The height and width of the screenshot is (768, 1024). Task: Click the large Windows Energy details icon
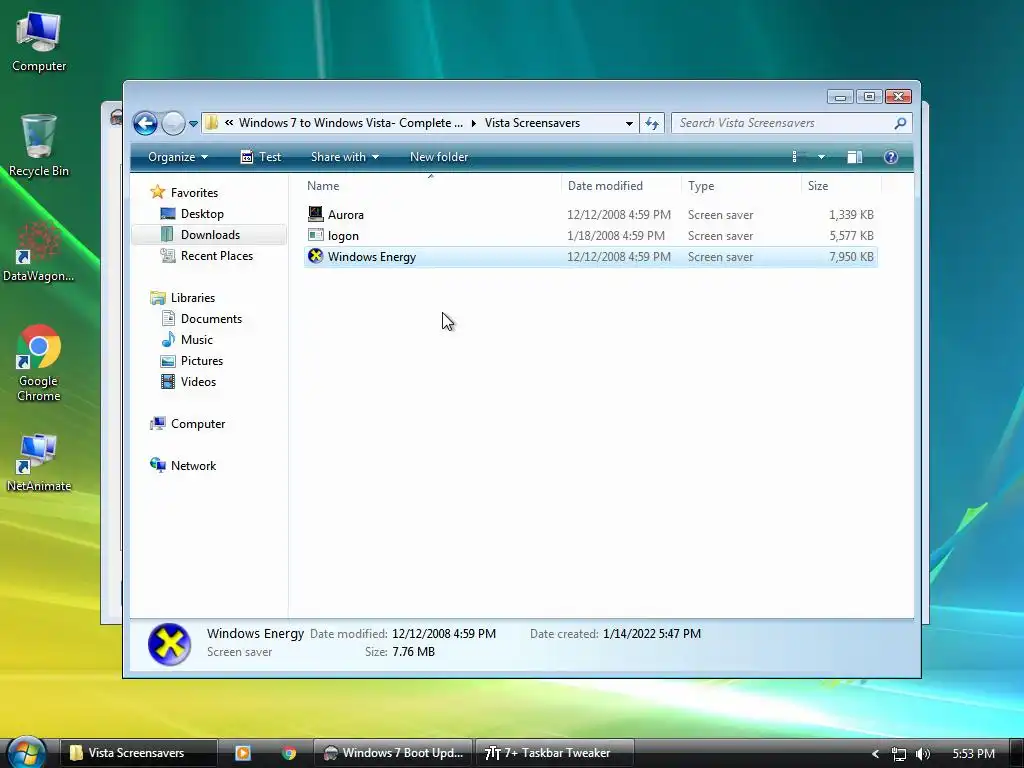(169, 644)
